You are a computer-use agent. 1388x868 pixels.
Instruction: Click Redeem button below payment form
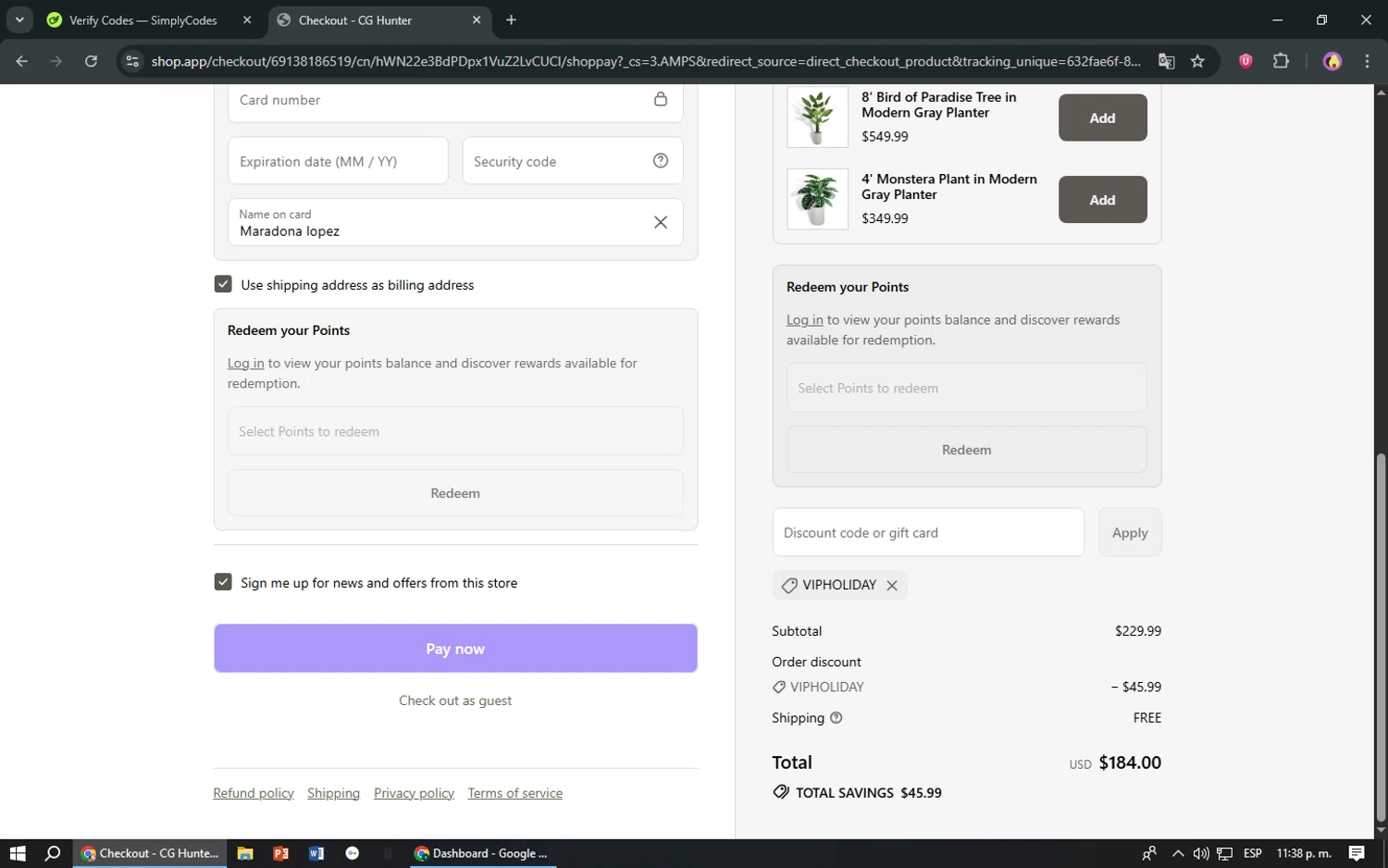point(455,493)
